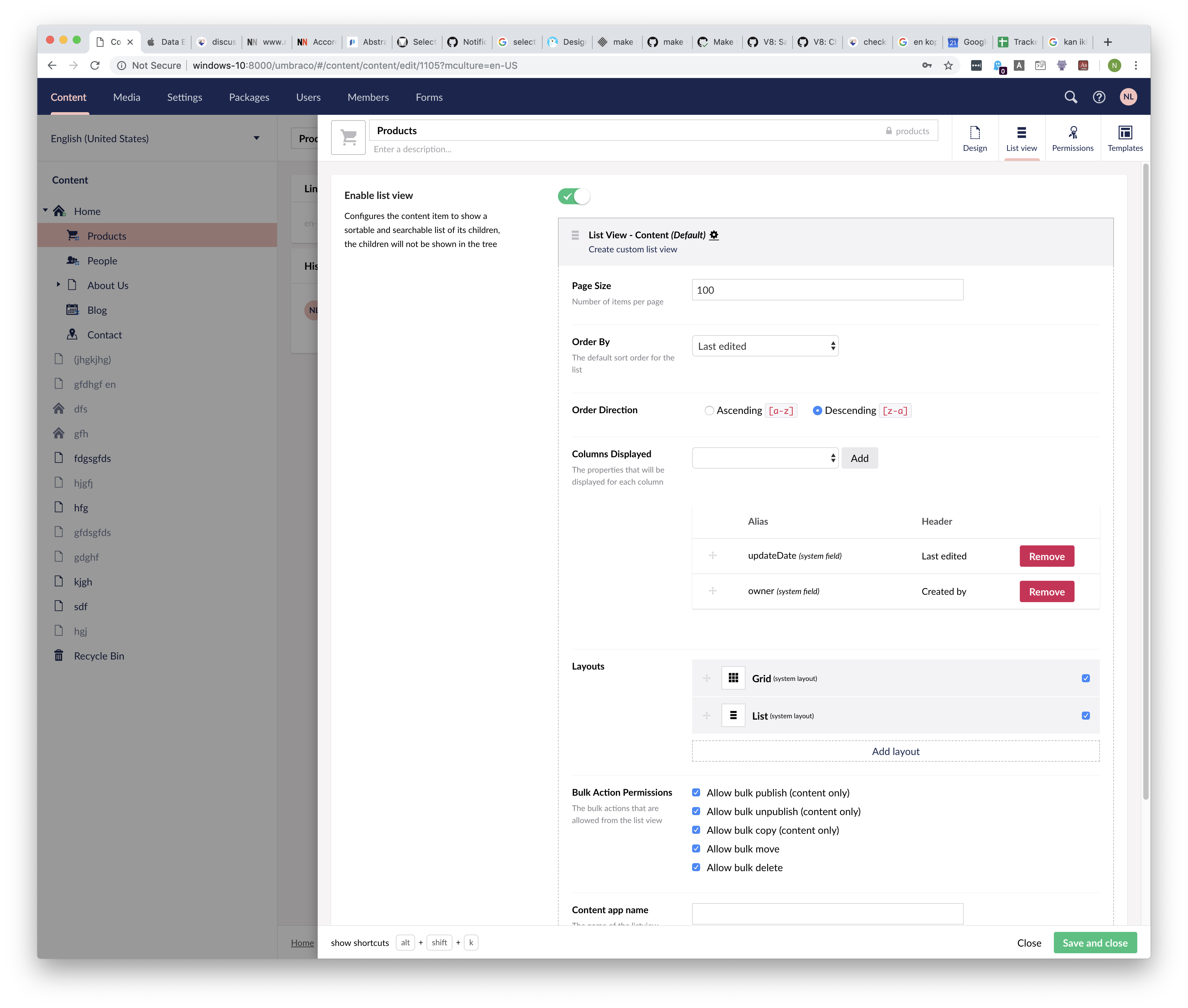Click the list view drag handle icon

[x=575, y=235]
